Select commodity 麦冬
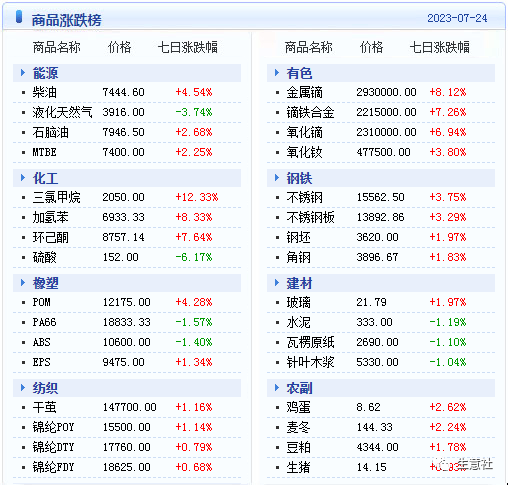Screen dimensions: 508x485 tap(299, 427)
